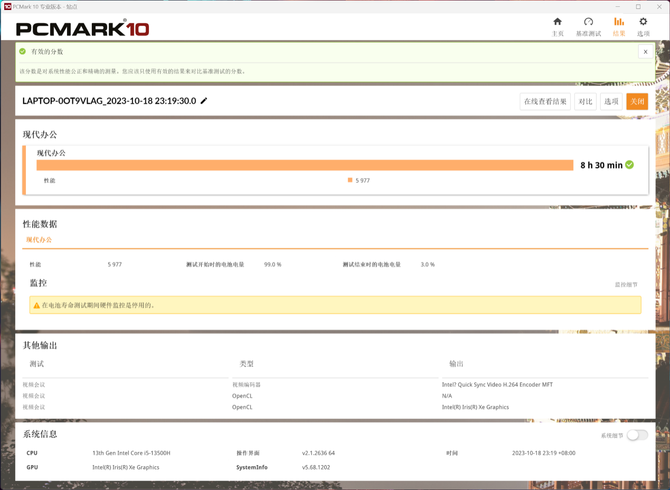Click the 3.0 % ending battery value

click(x=428, y=264)
